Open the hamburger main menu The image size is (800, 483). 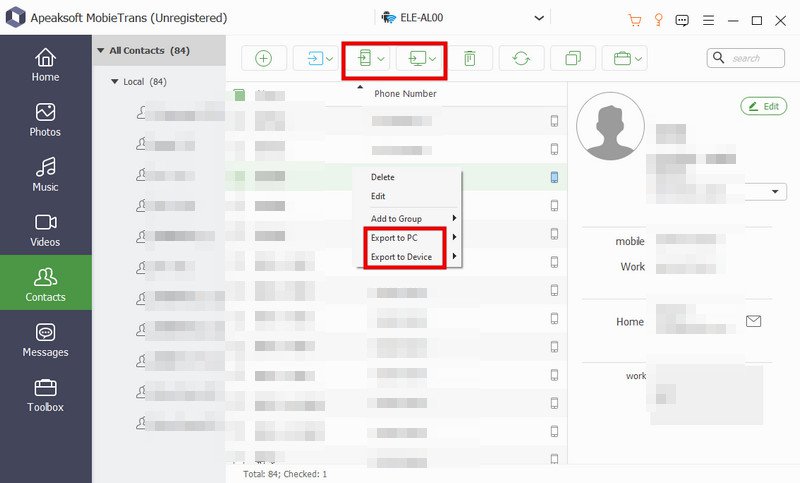click(x=708, y=20)
